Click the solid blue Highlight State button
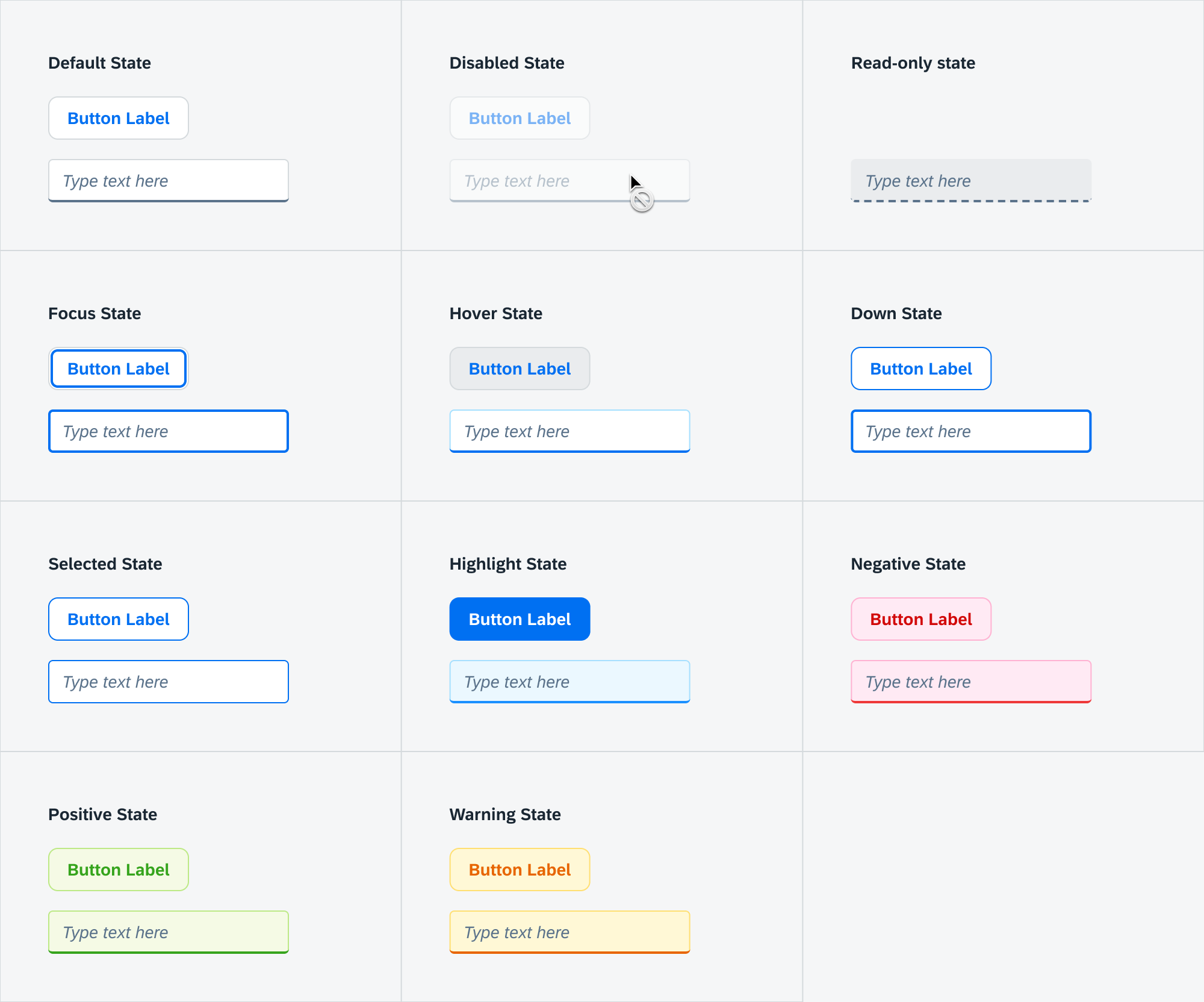 tap(520, 619)
